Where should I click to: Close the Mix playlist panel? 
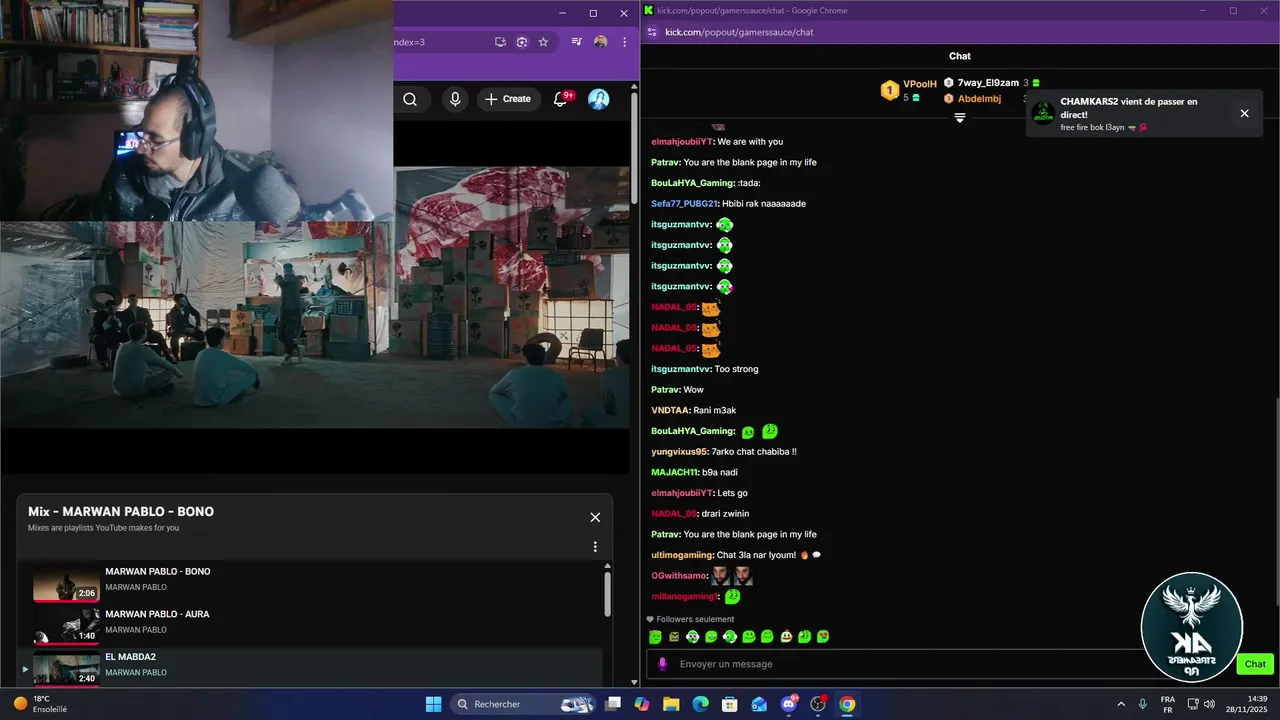click(x=595, y=517)
